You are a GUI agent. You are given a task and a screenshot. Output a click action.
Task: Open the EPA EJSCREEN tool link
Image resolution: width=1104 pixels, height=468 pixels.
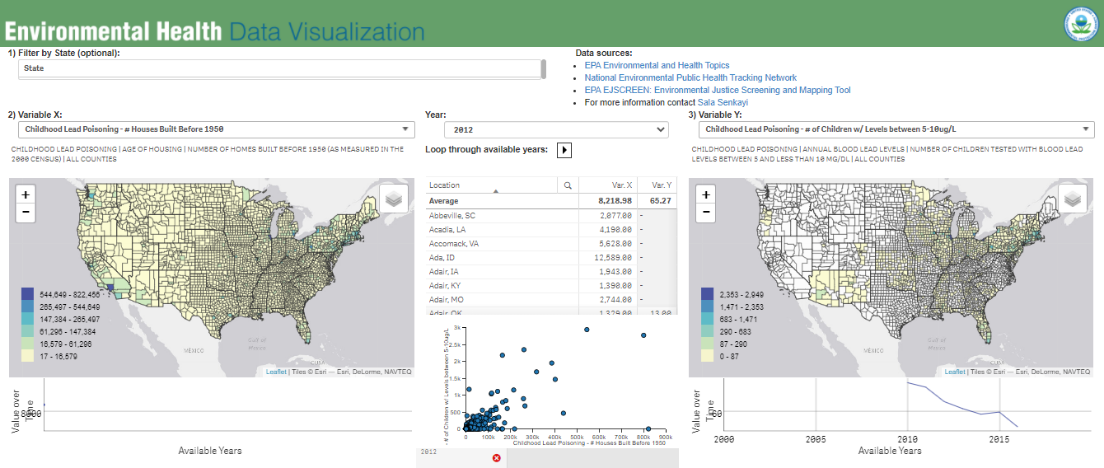[x=717, y=90]
